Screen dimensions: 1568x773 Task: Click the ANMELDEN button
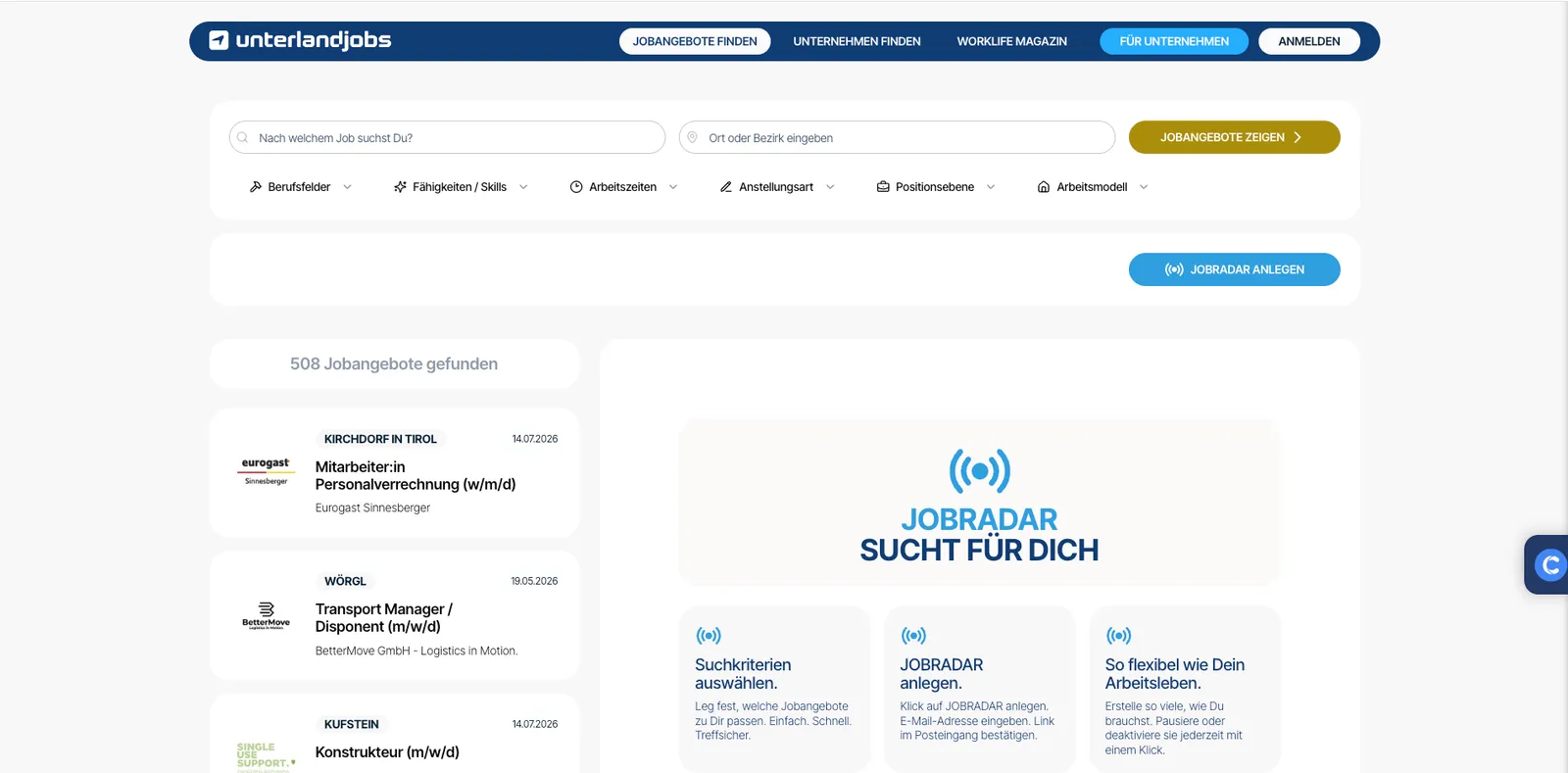click(x=1309, y=41)
